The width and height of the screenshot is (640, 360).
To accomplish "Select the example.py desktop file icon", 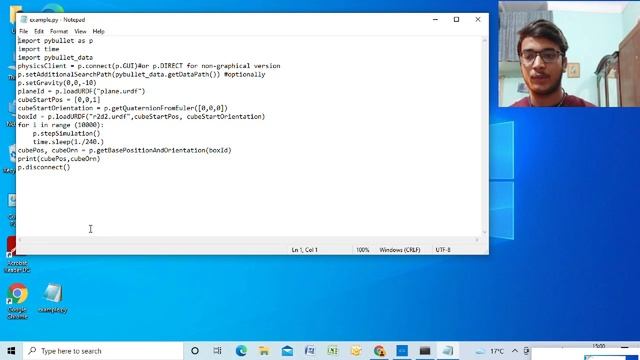I will click(53, 298).
